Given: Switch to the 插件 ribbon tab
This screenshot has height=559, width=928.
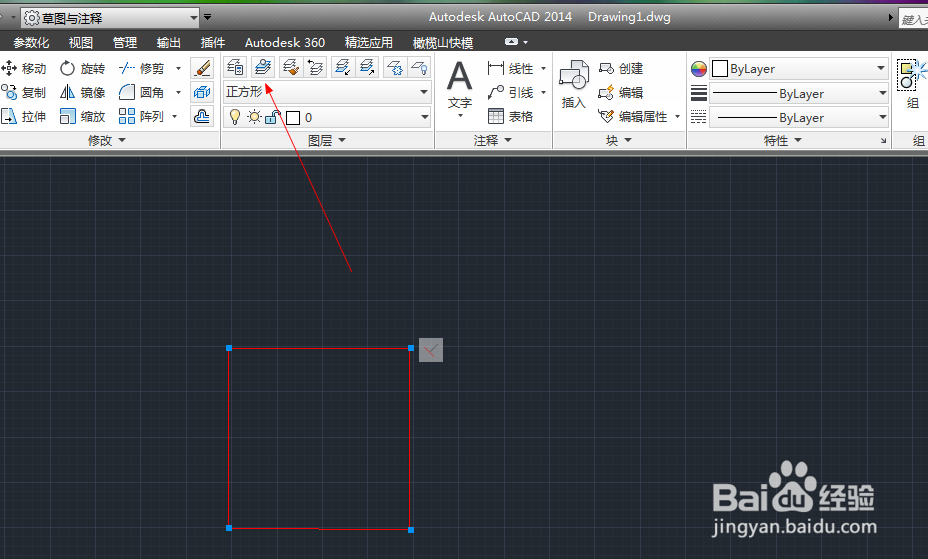Looking at the screenshot, I should (x=213, y=43).
